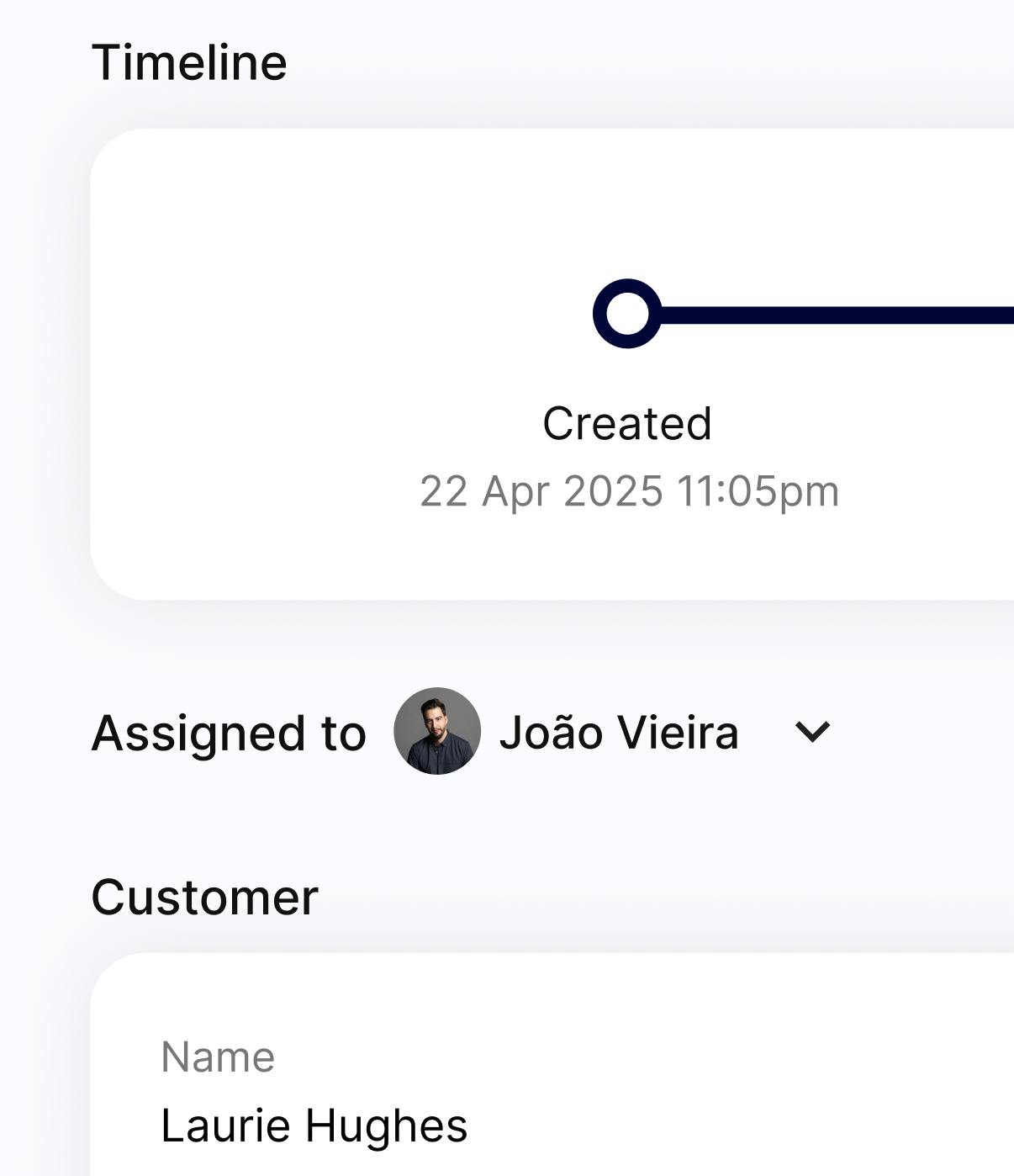Click the 22 Apr 2025 11:05pm timestamp

point(629,491)
